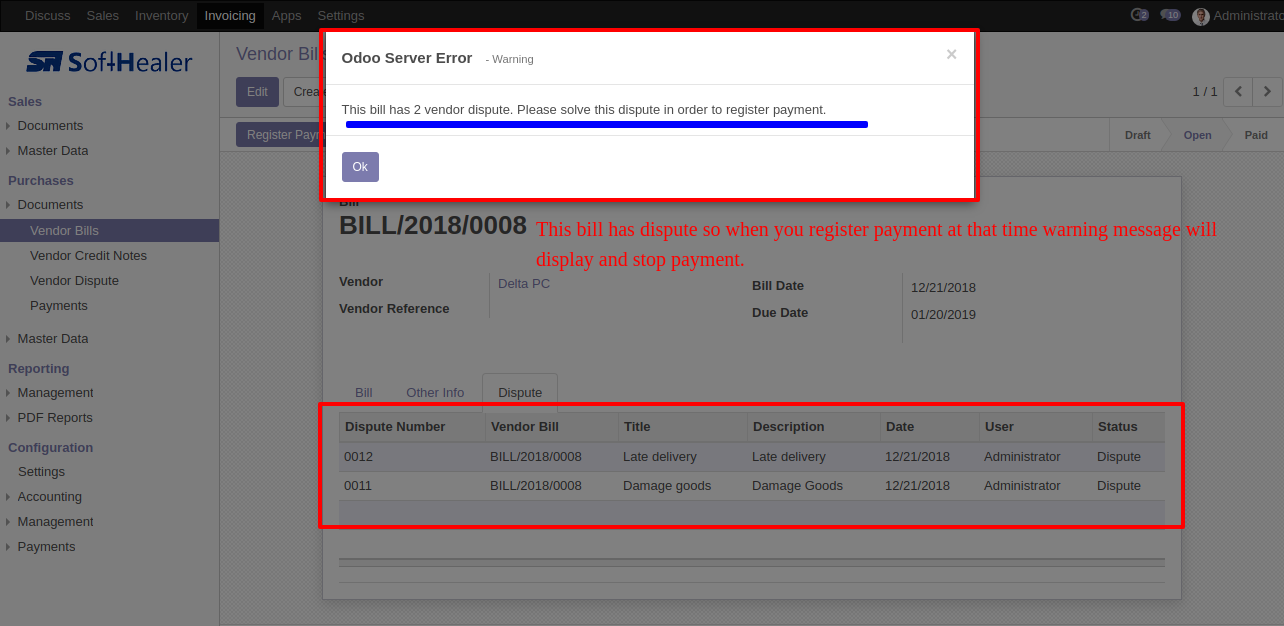Switch to the Bill tab
This screenshot has width=1284, height=626.
coord(364,393)
